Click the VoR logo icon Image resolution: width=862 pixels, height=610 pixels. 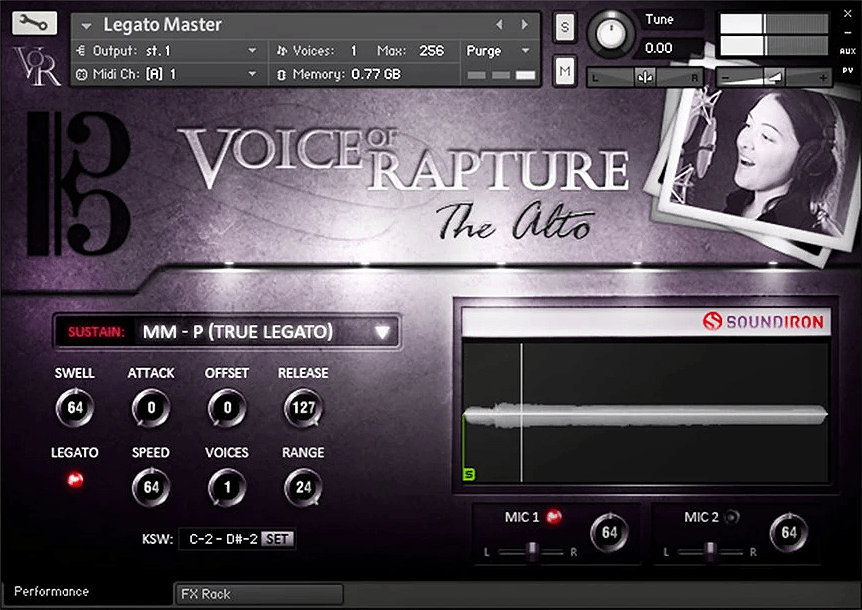pyautogui.click(x=36, y=66)
